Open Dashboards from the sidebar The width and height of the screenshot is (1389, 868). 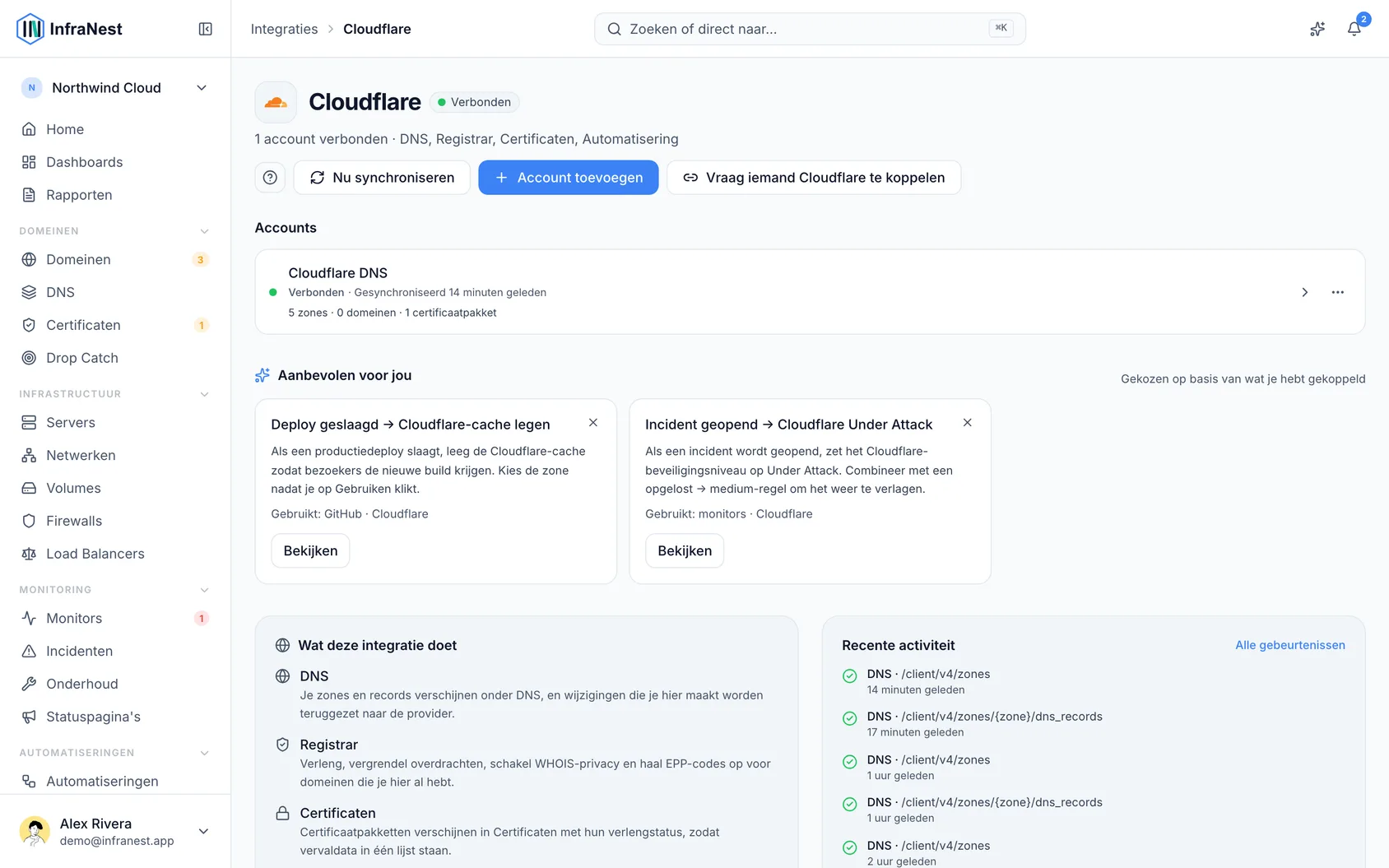click(115, 162)
